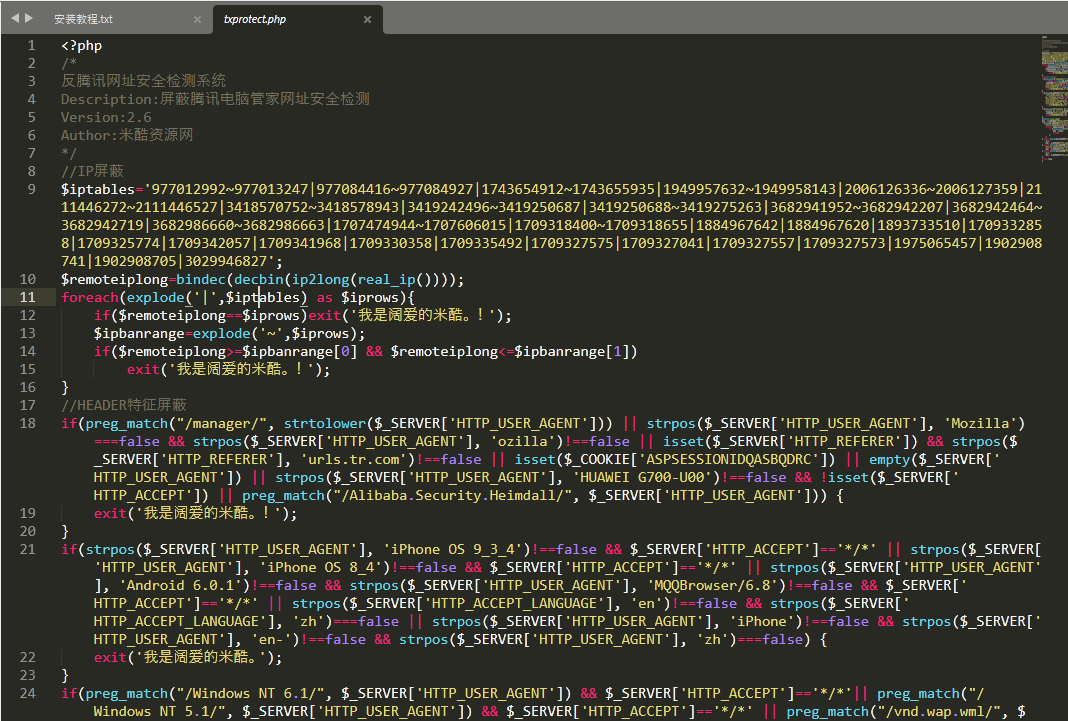This screenshot has height=721, width=1068.
Task: Click 'ASPSESSIONIDQASBQDRC' cookie string
Action: coord(729,460)
